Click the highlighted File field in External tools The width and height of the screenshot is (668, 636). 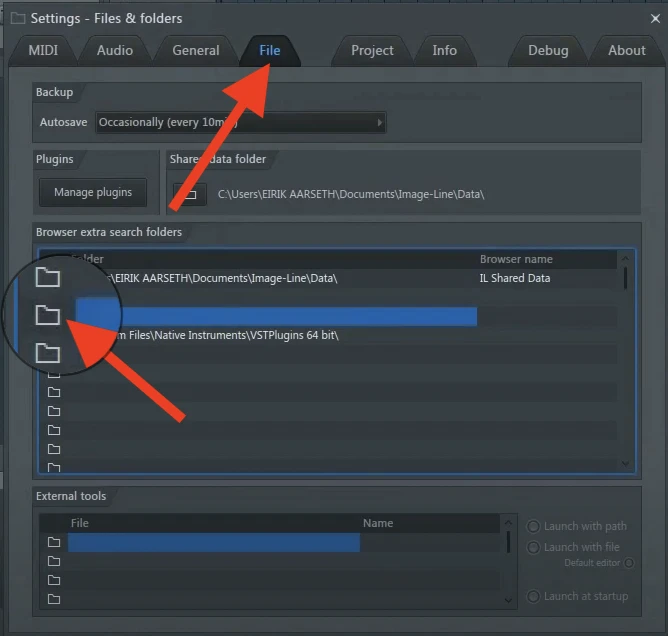[213, 543]
